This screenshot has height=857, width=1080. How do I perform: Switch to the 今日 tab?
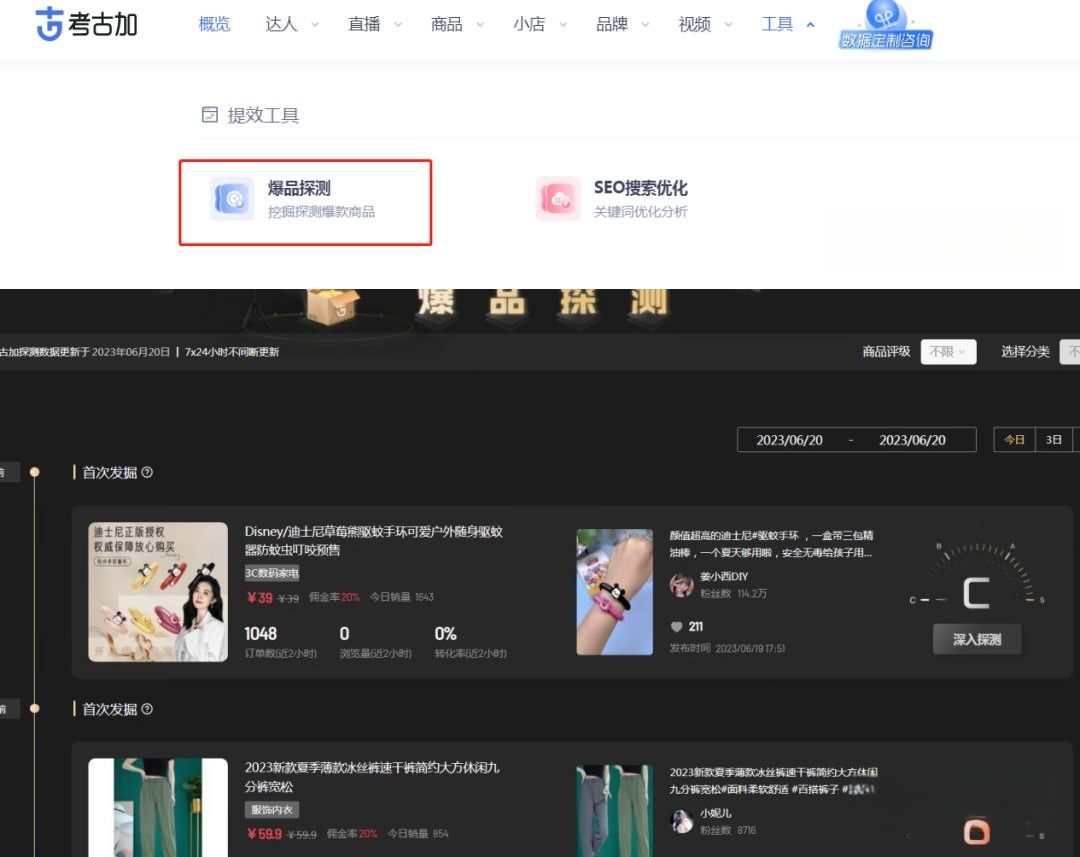(1014, 439)
